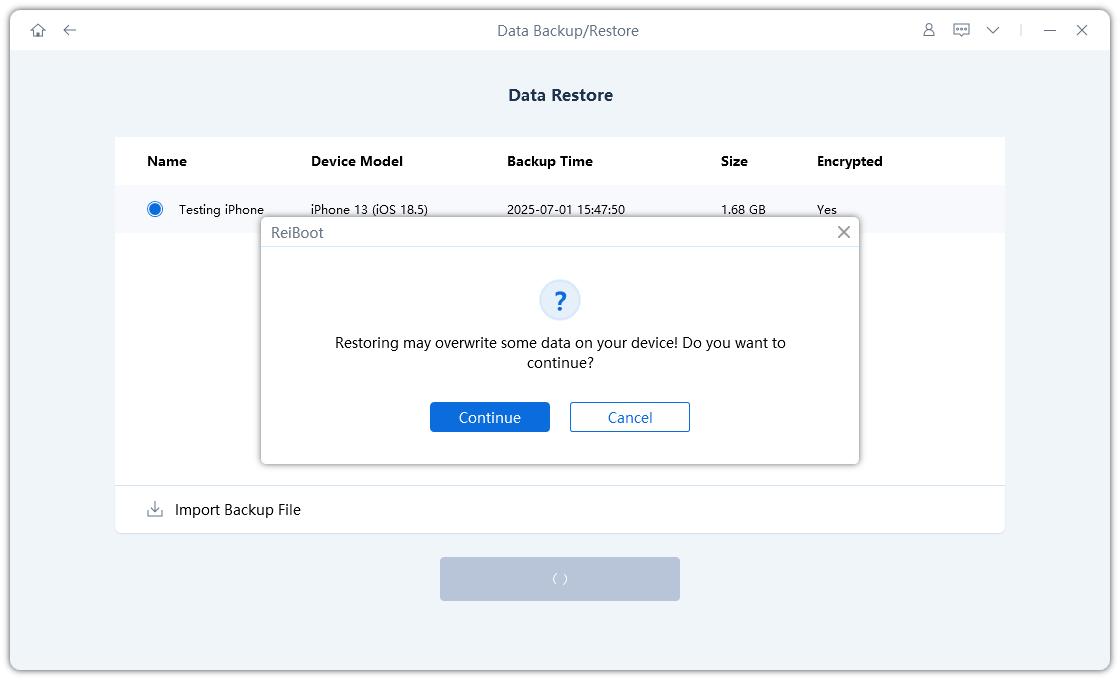This screenshot has width=1120, height=680.
Task: Click the Name column header
Action: [x=167, y=161]
